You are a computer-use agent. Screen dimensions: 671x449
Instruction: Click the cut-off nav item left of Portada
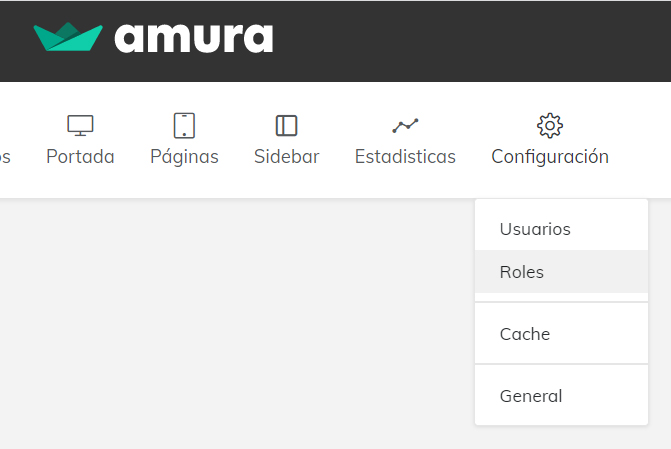click(x=4, y=157)
